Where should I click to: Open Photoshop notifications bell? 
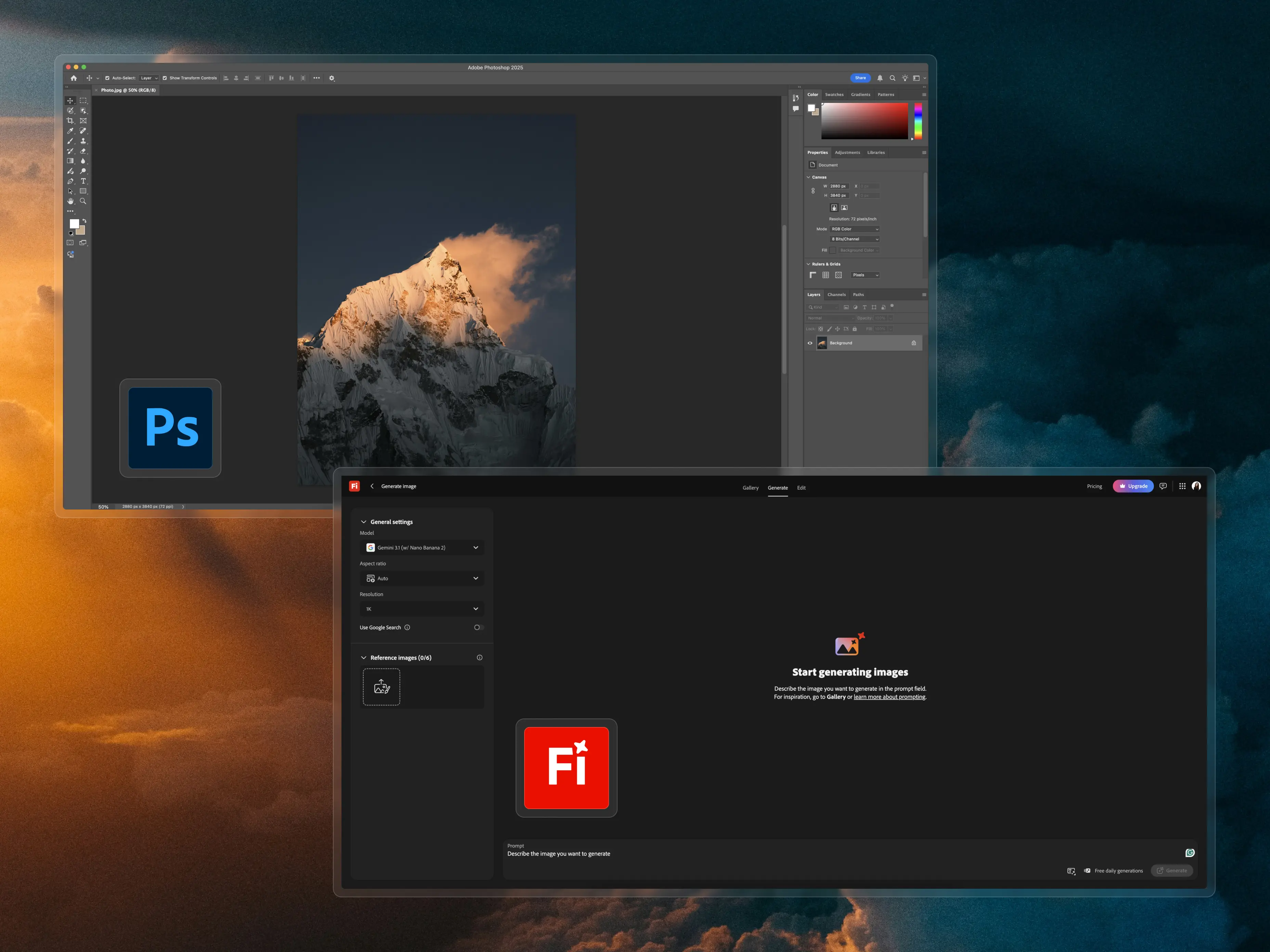tap(880, 78)
